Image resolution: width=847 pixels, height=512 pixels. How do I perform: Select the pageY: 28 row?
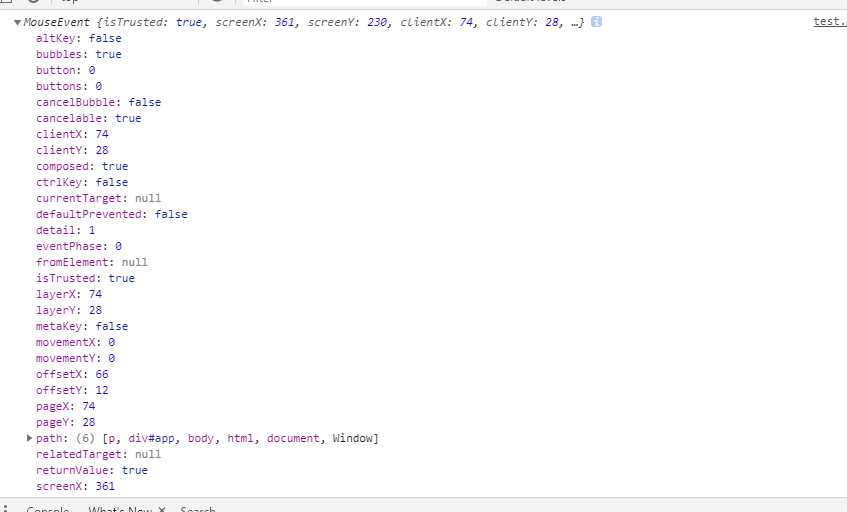pyautogui.click(x=65, y=422)
